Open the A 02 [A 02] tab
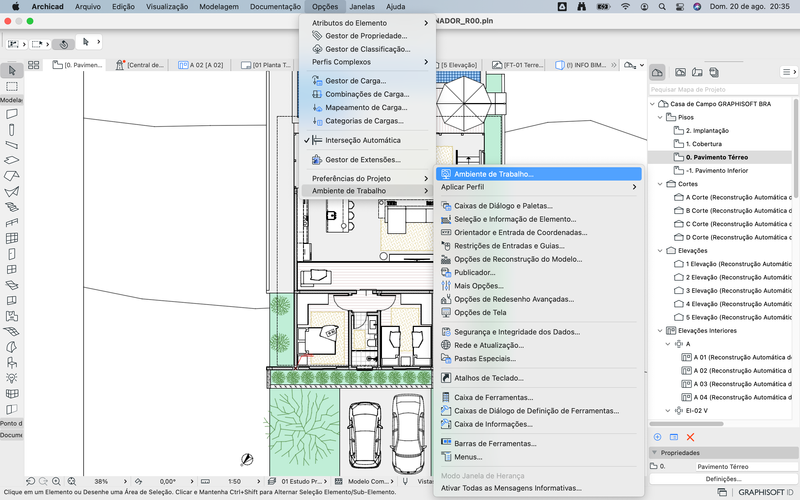800x500 pixels. (206, 65)
